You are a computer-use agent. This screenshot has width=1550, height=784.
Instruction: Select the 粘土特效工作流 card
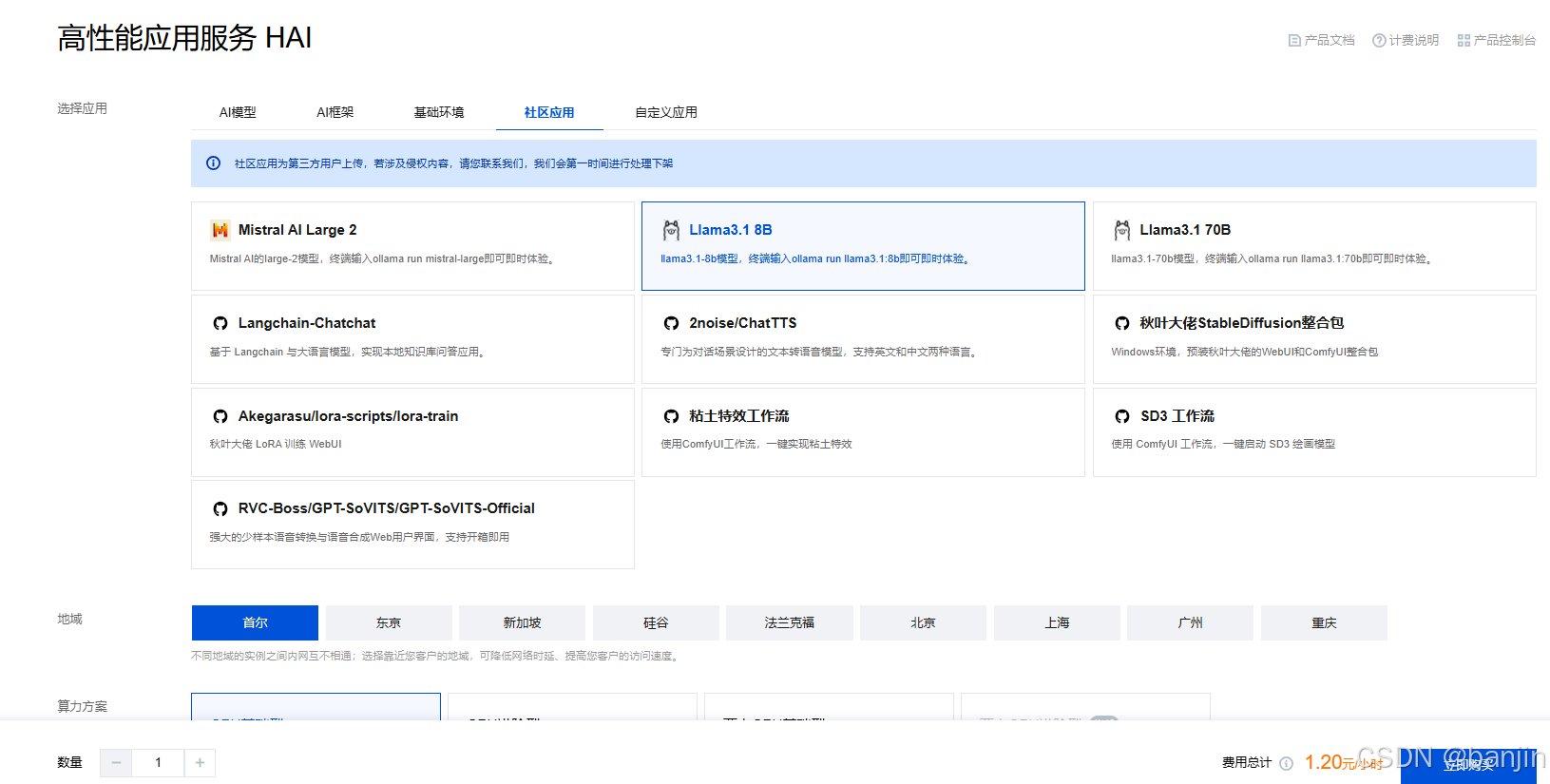[863, 432]
